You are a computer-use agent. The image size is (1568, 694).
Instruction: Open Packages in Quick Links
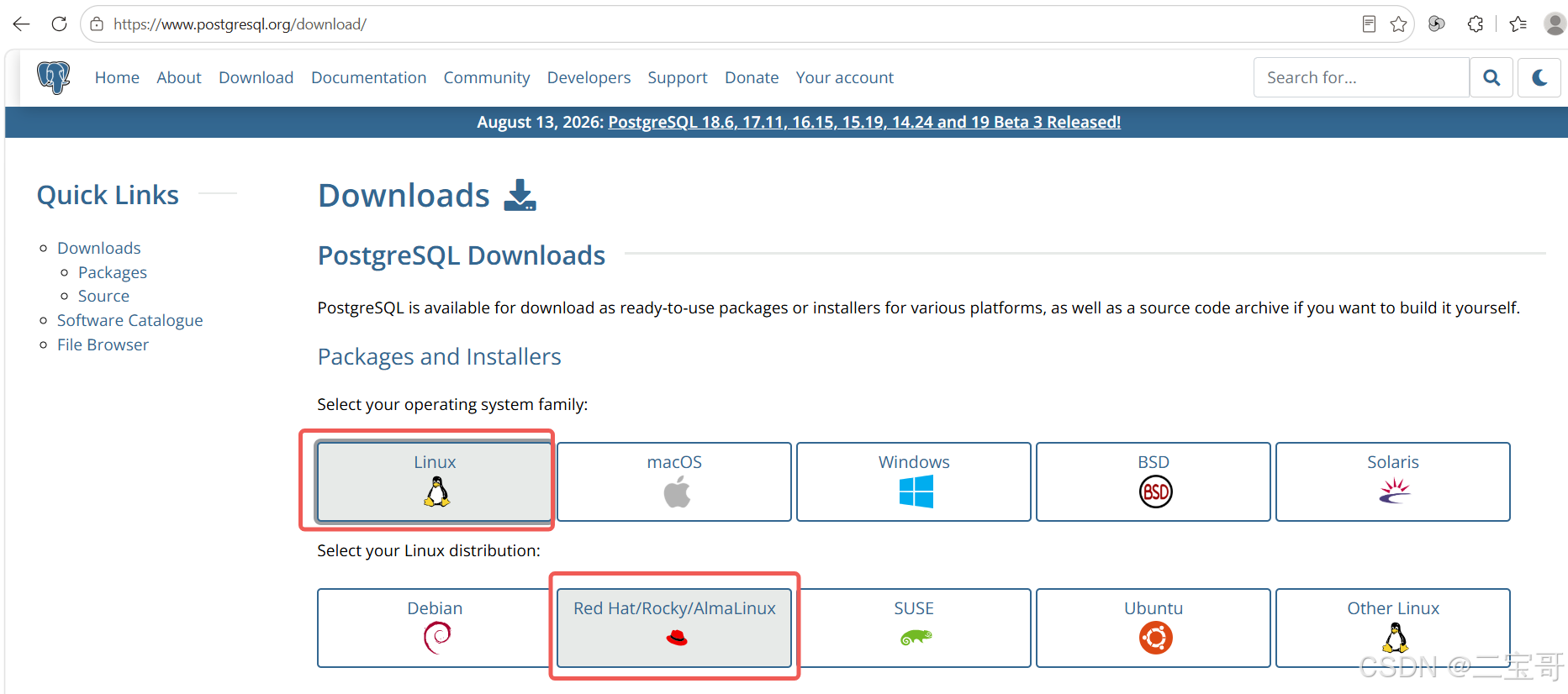(113, 272)
